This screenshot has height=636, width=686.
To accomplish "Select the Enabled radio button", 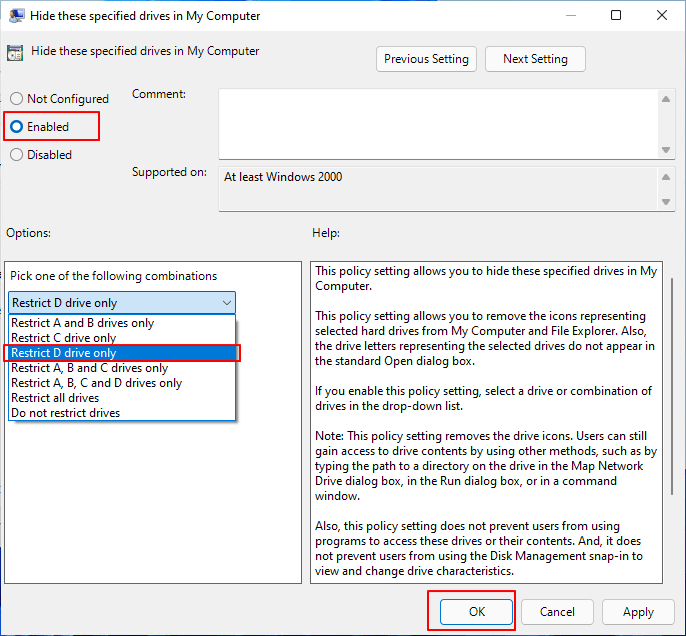I will click(x=16, y=127).
